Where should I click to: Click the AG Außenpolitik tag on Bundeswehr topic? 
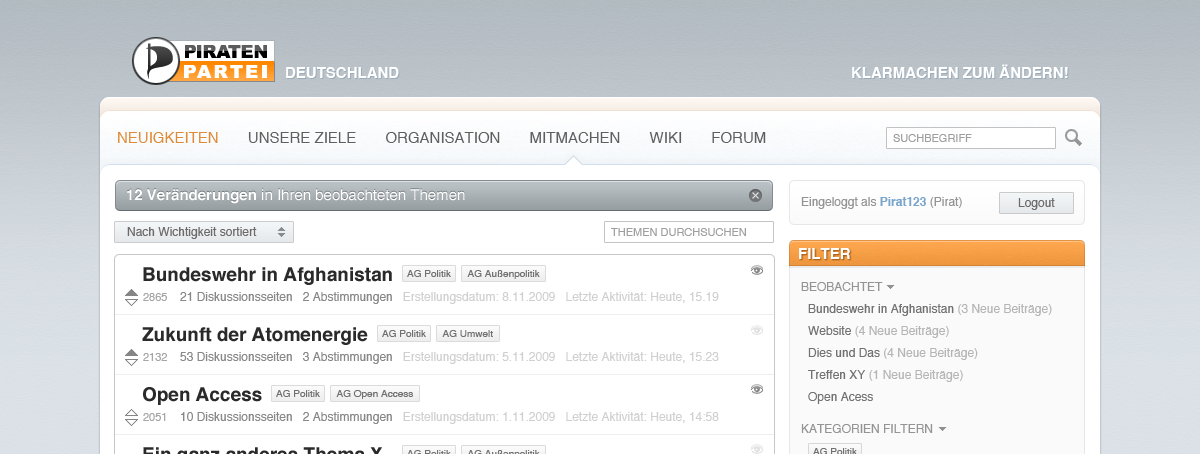click(x=503, y=274)
